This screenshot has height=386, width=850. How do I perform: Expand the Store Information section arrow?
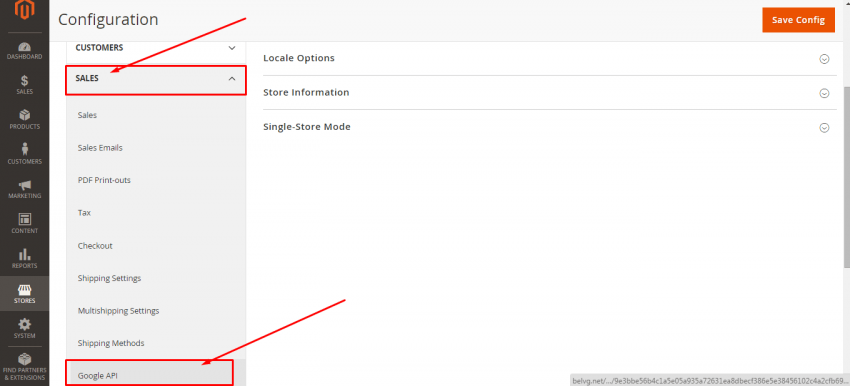pos(824,93)
